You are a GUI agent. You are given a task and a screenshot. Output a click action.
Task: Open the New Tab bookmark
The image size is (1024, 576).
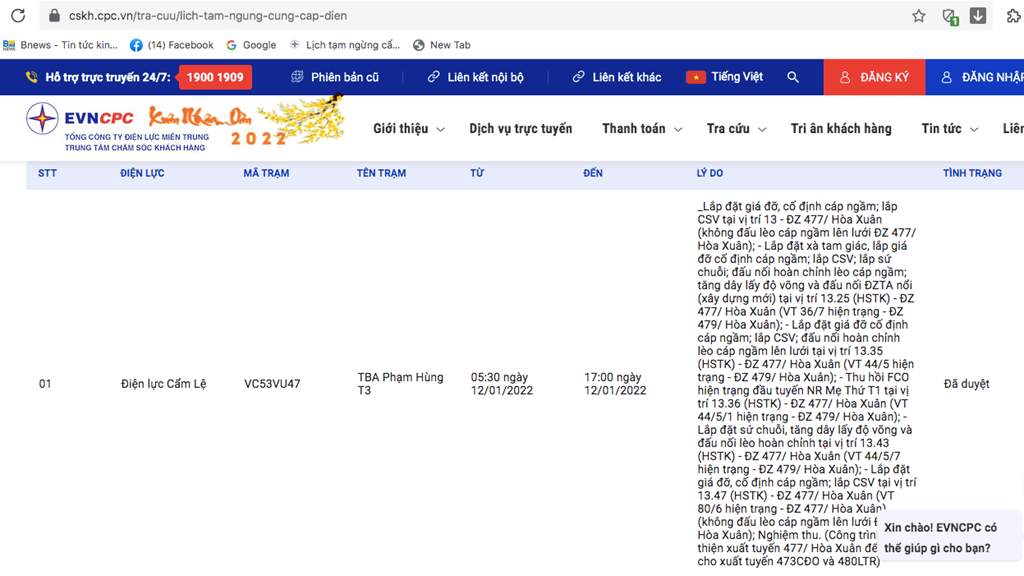coord(442,45)
